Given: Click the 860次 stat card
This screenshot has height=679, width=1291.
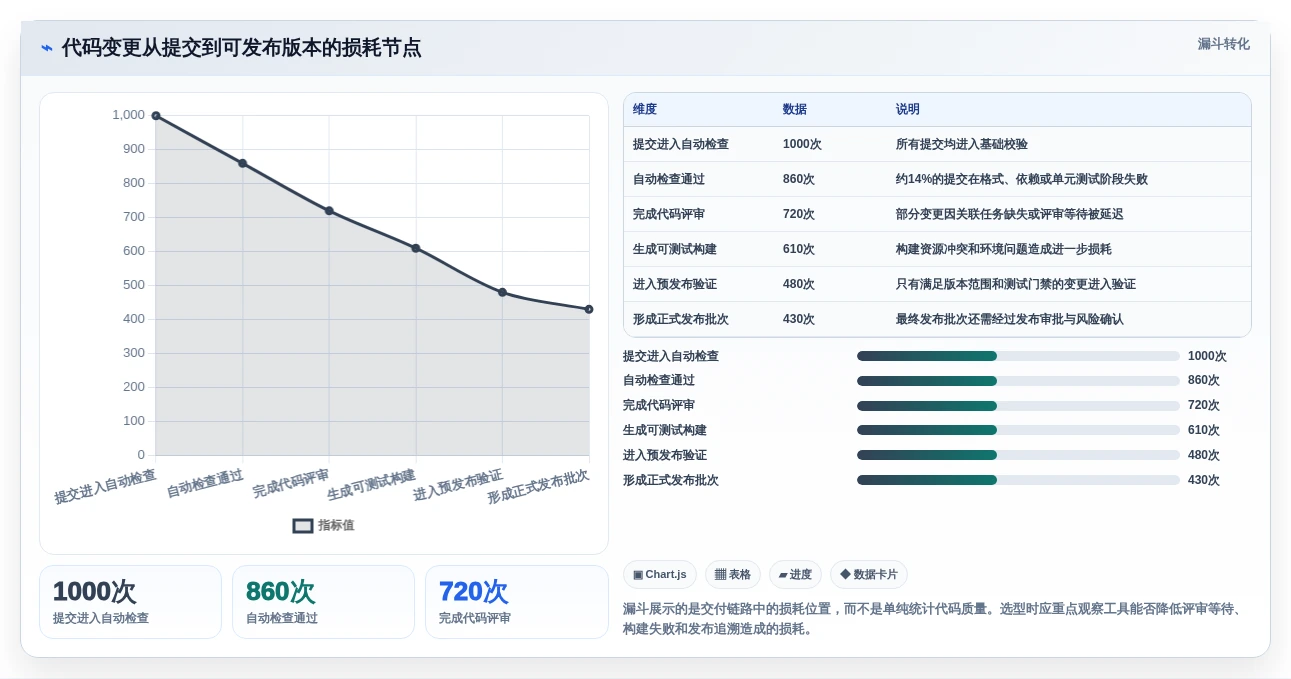Looking at the screenshot, I should point(323,602).
